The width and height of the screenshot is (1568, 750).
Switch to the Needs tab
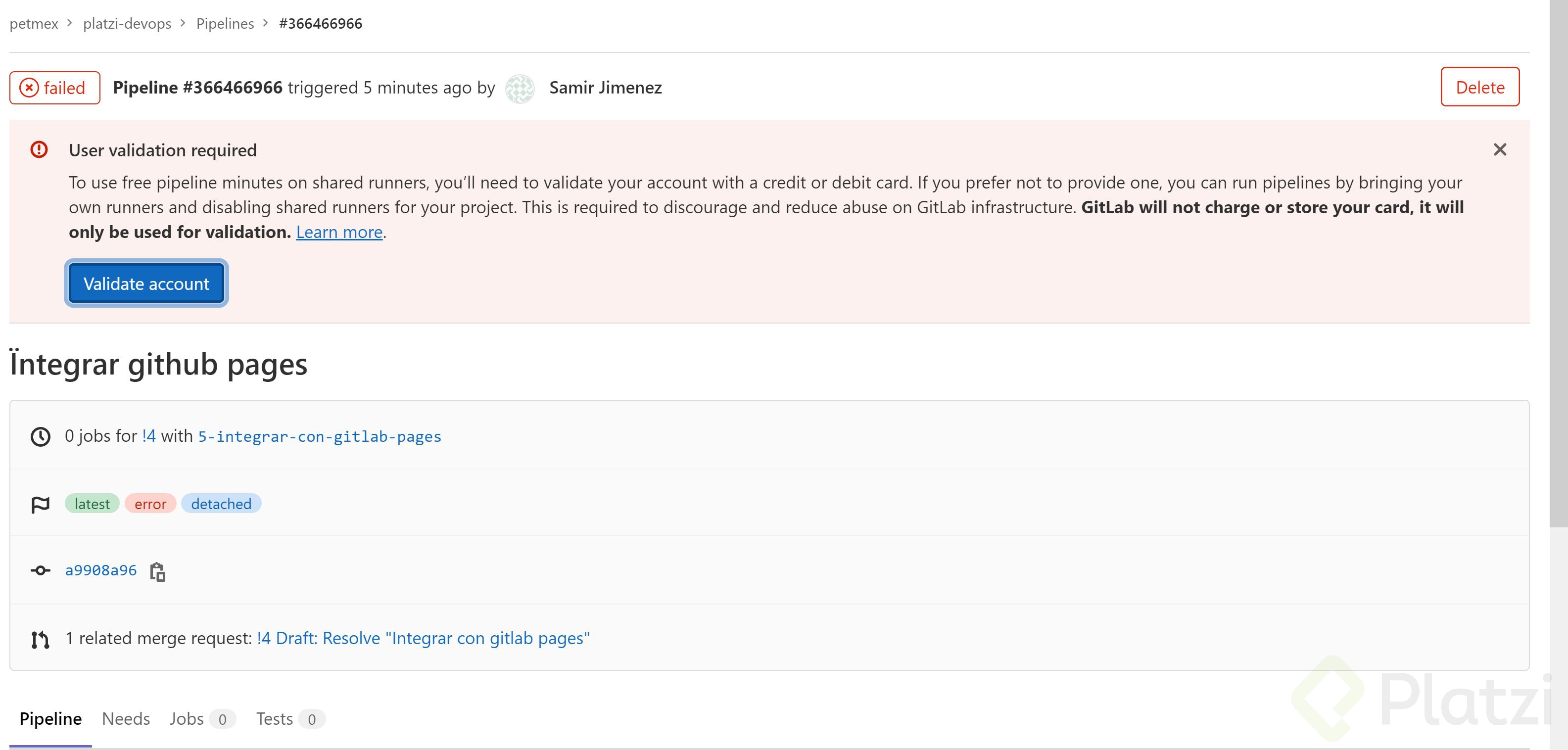click(x=126, y=719)
